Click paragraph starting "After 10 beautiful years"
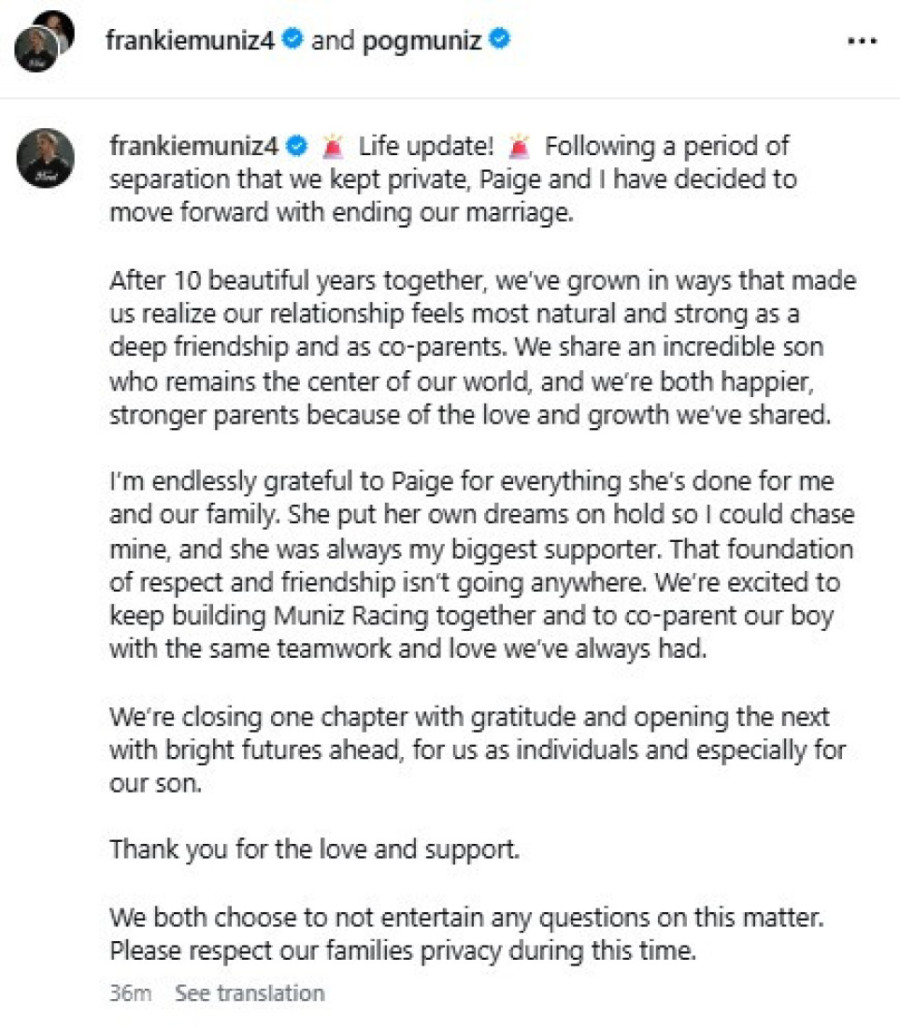This screenshot has height=1028, width=900. coord(483,347)
